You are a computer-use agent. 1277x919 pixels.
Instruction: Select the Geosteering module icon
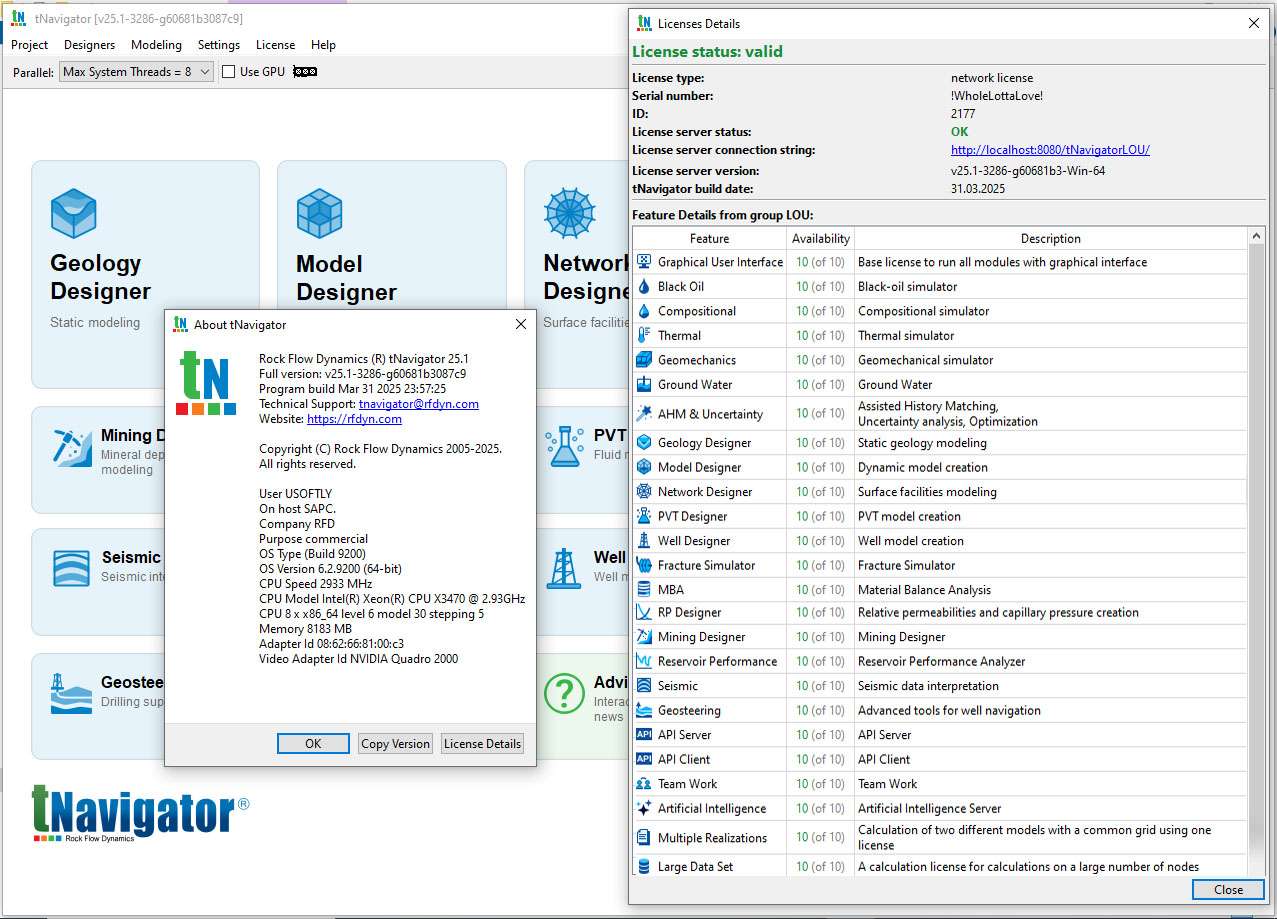72,693
